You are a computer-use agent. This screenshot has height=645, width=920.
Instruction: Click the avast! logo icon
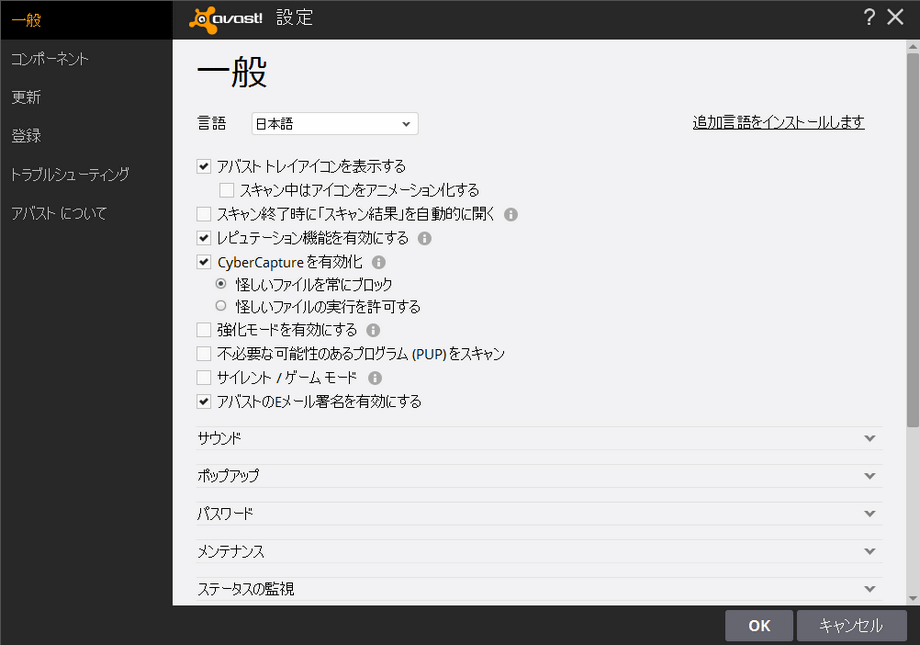click(x=226, y=18)
